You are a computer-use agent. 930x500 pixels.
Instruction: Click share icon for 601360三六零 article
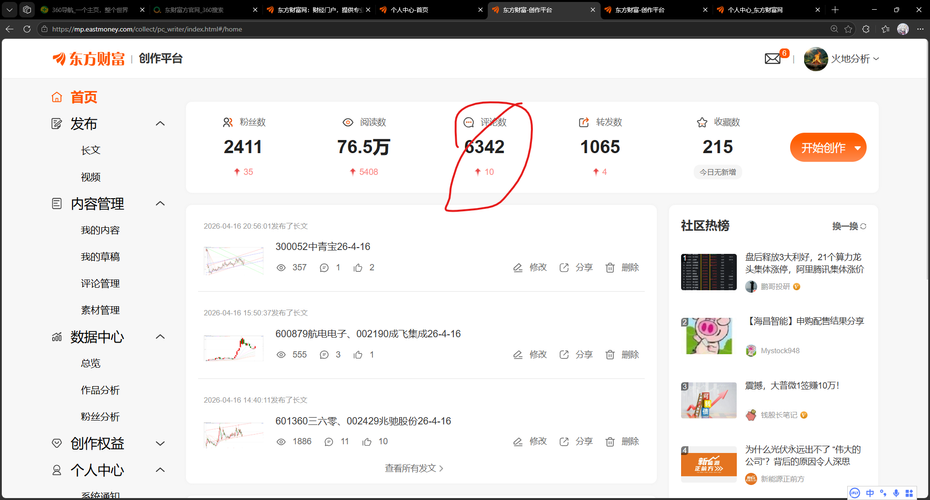click(564, 441)
